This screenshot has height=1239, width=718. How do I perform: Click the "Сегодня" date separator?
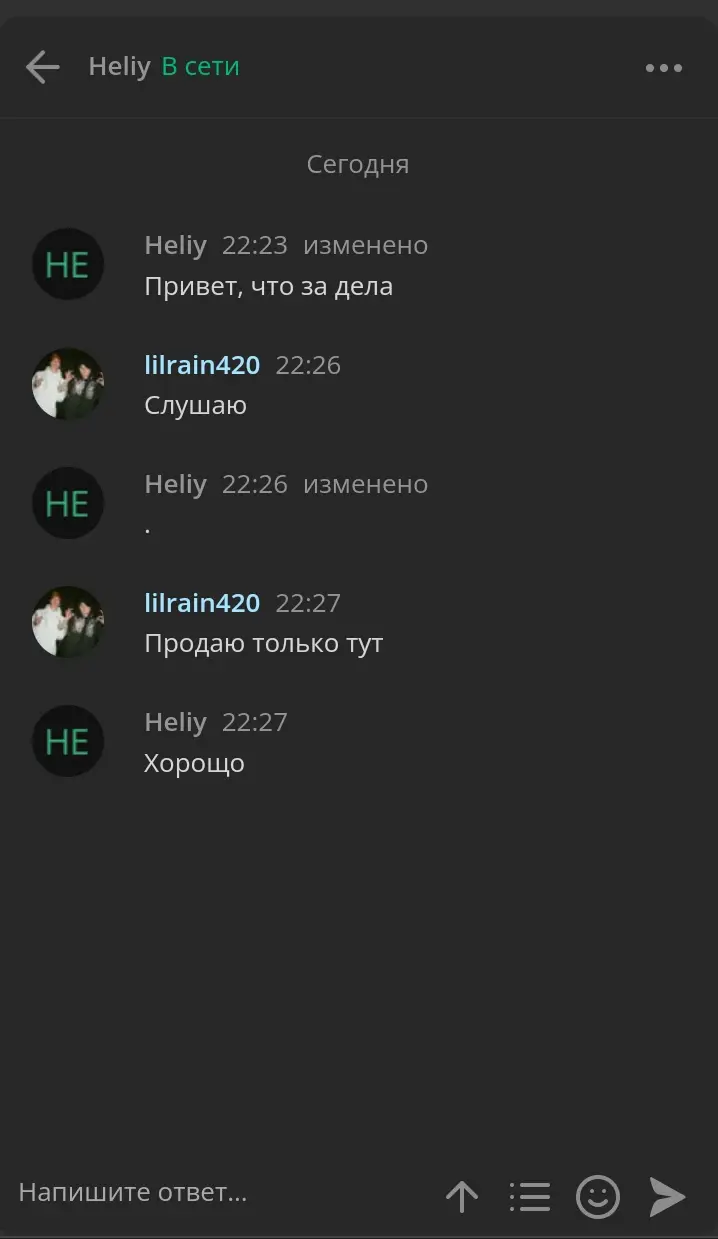(x=358, y=164)
